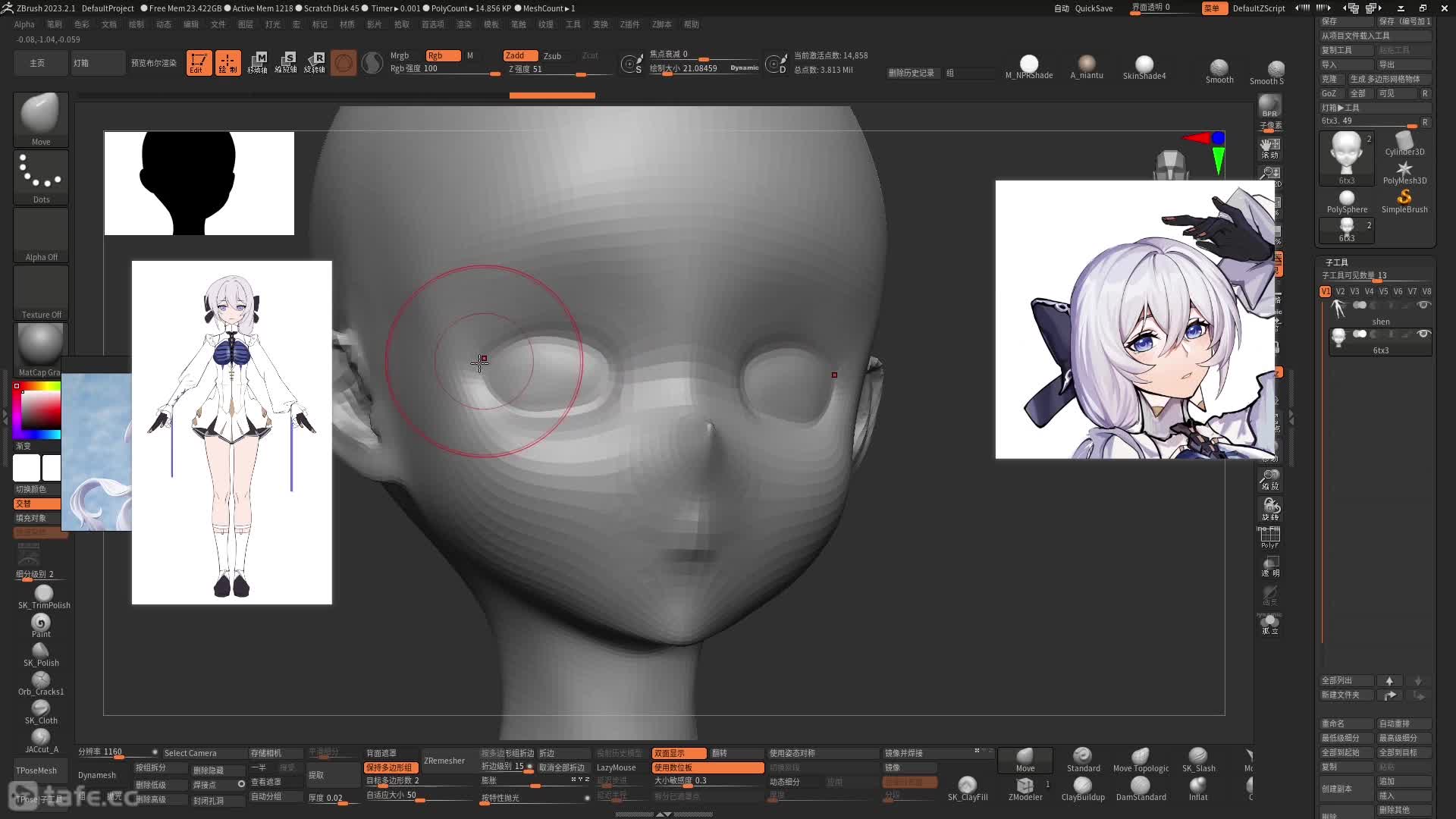
Task: Collapse the 子工具 subtool panel header
Action: [x=1337, y=262]
